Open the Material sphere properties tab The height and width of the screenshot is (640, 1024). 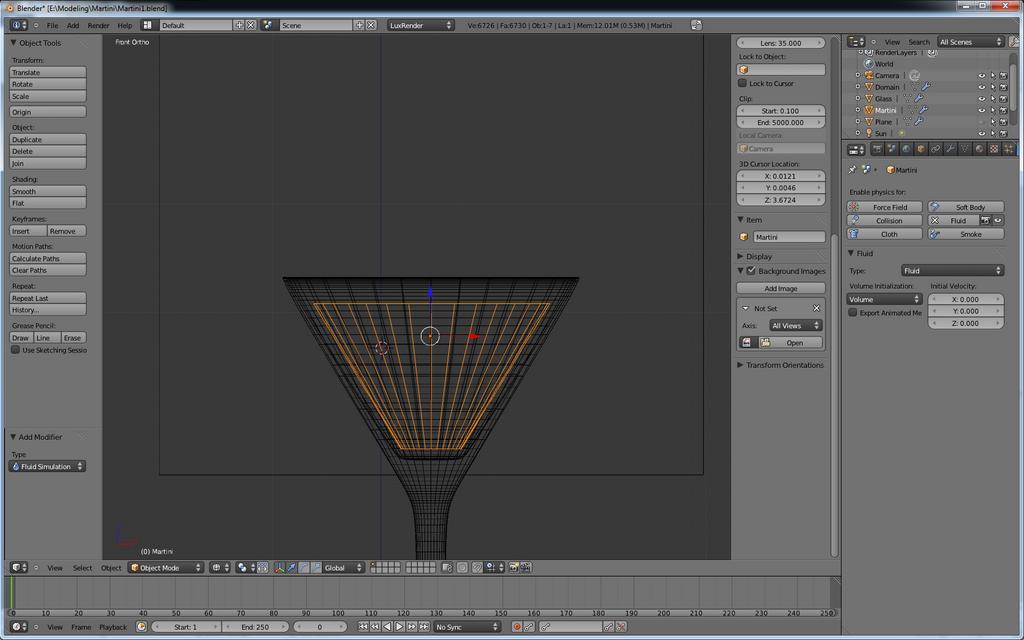(x=979, y=150)
